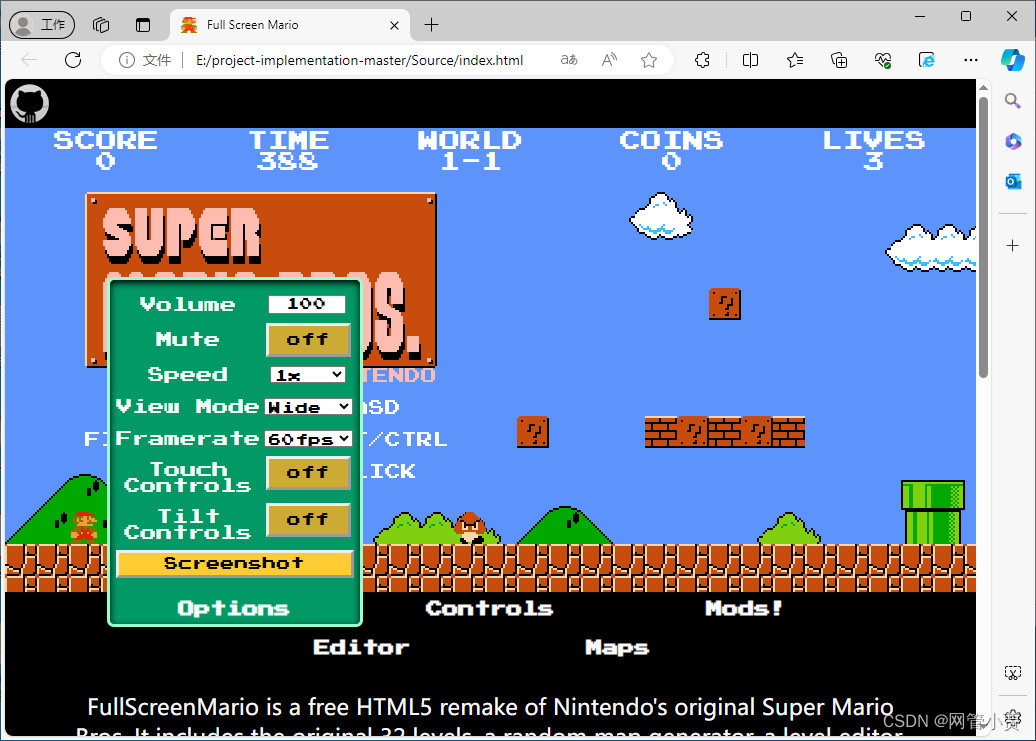Launch Copilot from the sidebar
Viewport: 1036px width, 741px height.
click(x=1012, y=60)
